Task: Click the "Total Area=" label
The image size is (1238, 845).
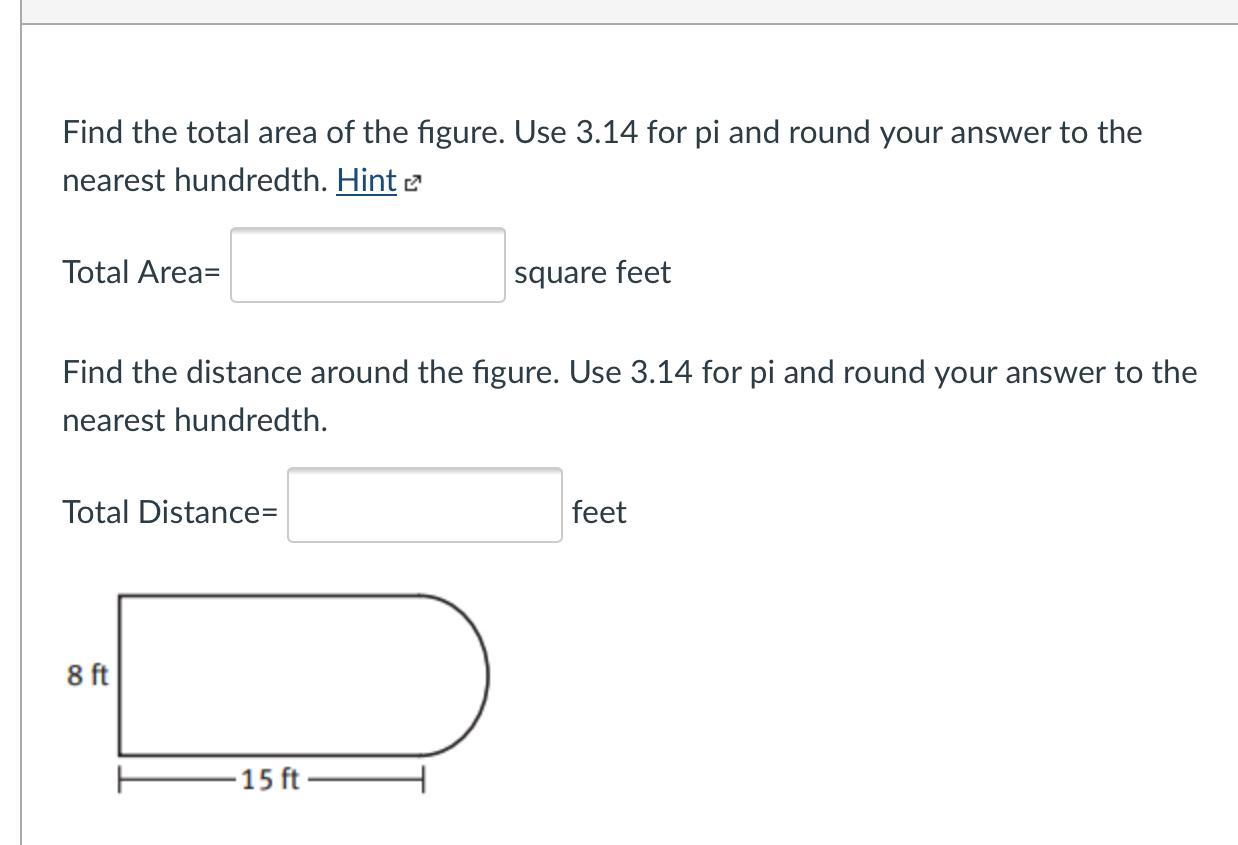Action: pos(141,272)
